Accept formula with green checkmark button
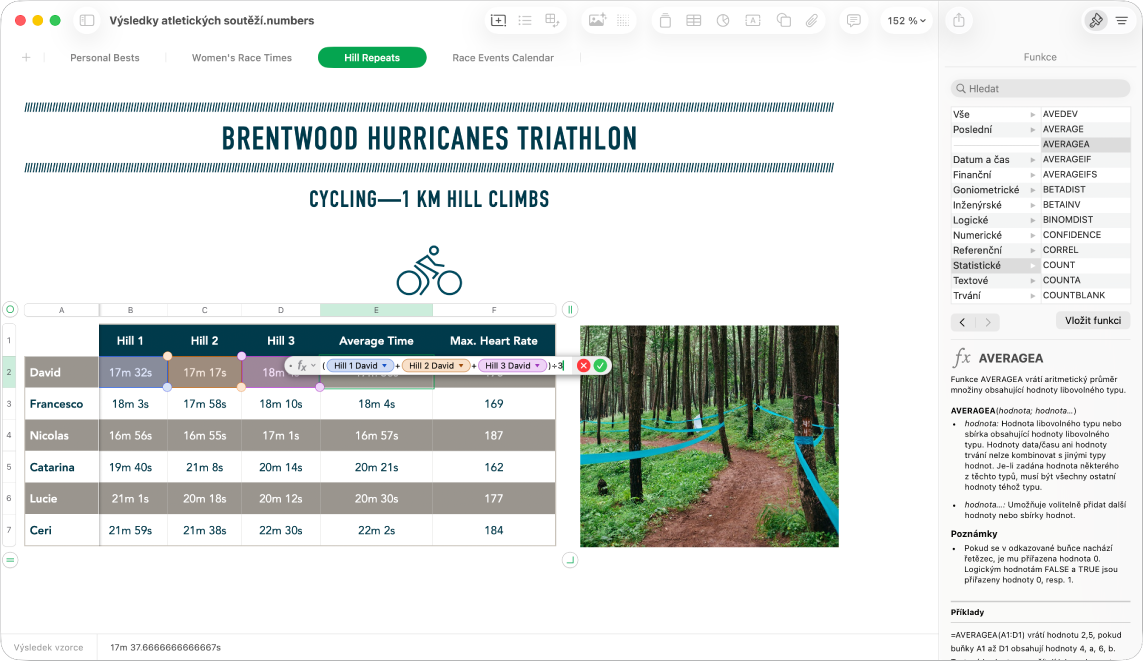The width and height of the screenshot is (1146, 662). (x=601, y=366)
